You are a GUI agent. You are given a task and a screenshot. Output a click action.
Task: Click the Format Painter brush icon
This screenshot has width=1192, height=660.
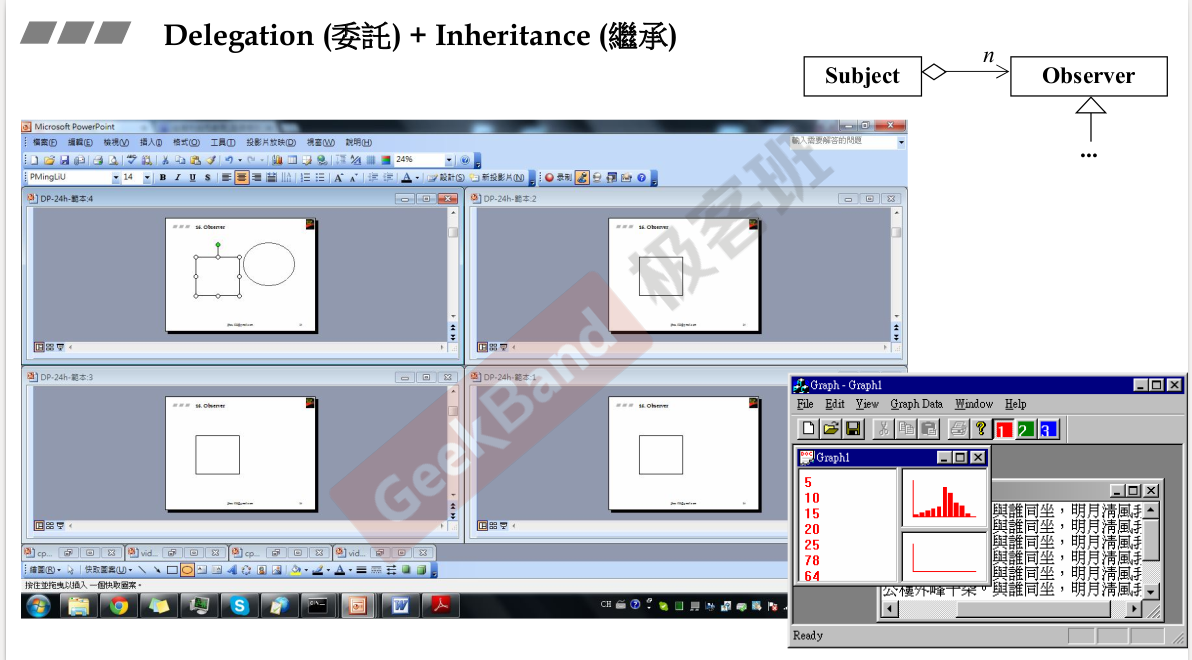point(211,160)
